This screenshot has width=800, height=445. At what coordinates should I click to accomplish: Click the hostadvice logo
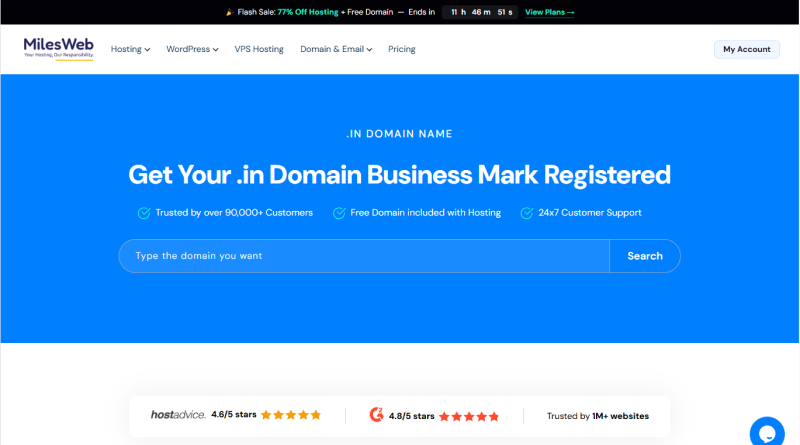coord(178,414)
